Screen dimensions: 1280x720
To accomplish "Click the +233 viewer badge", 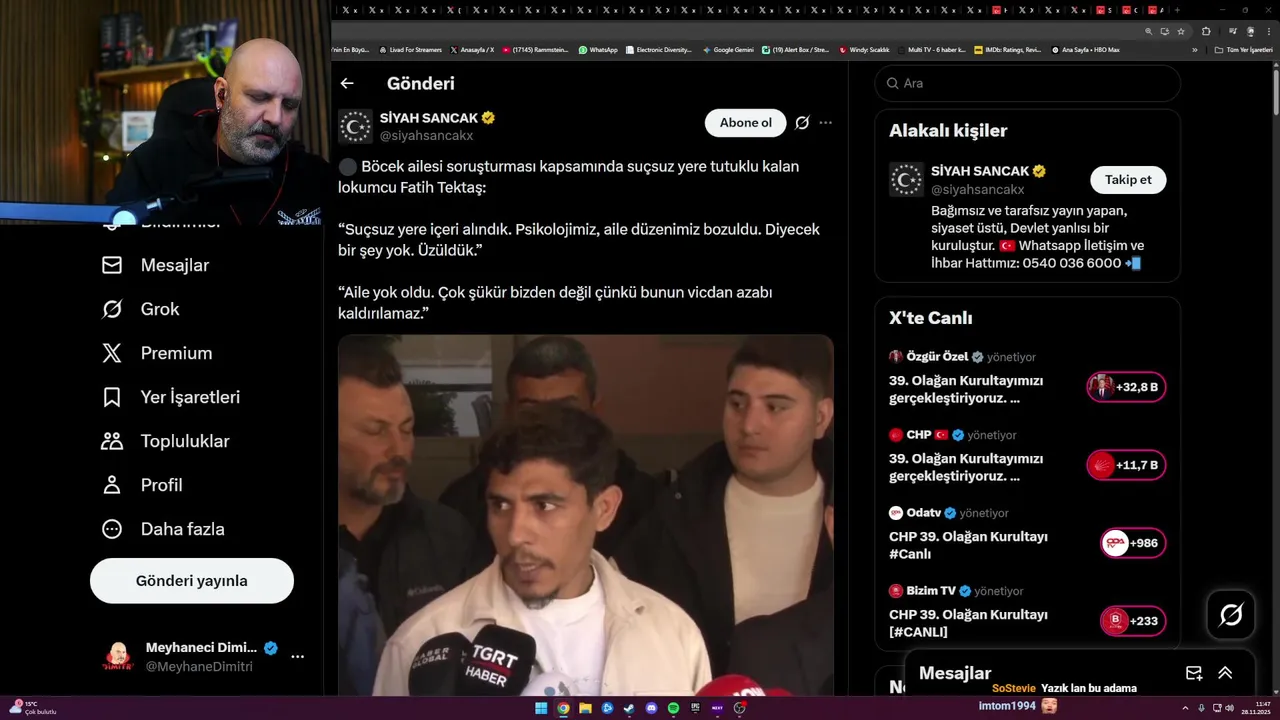I will (1133, 621).
